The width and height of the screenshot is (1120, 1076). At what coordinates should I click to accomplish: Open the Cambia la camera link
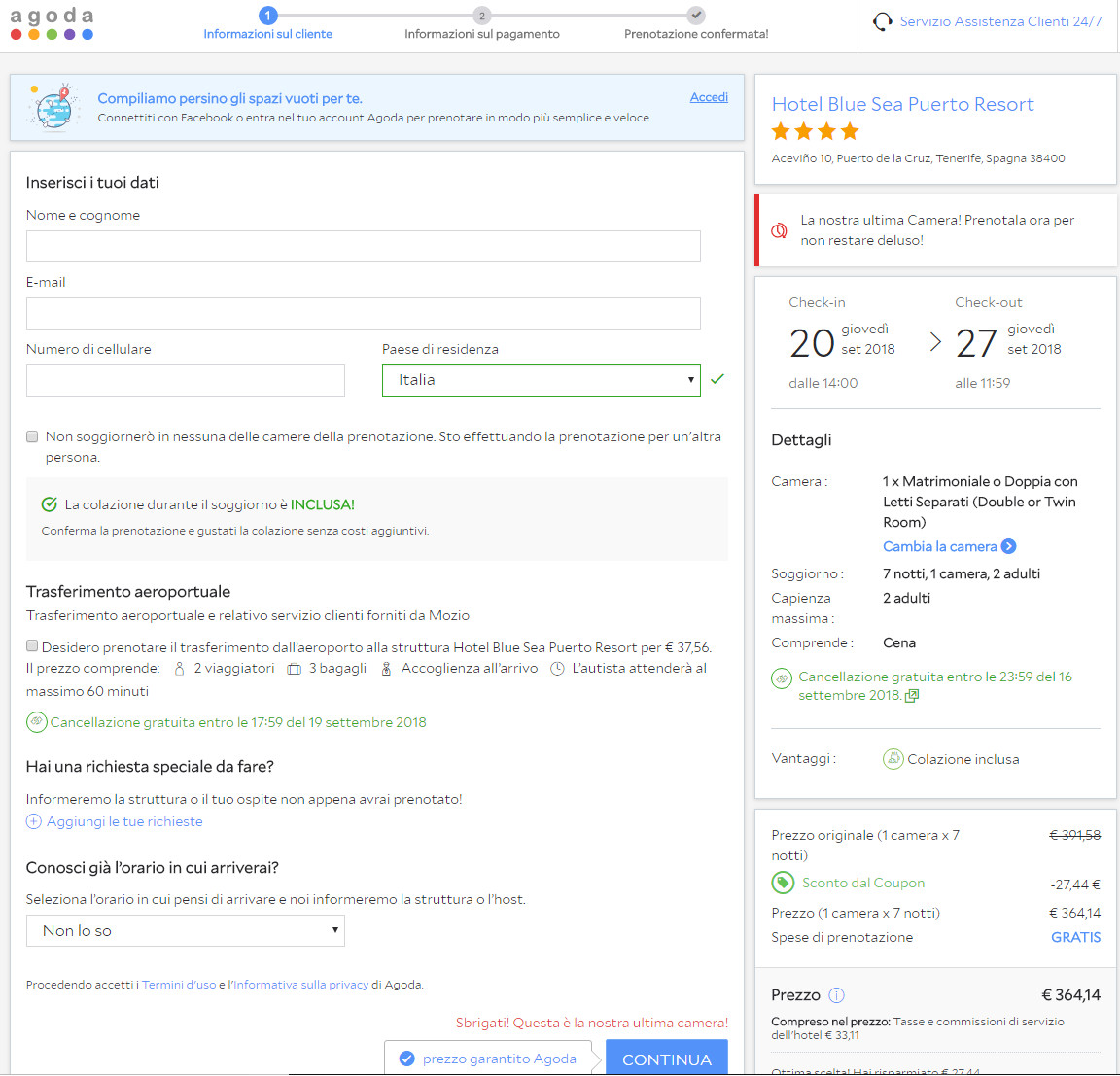pos(939,547)
